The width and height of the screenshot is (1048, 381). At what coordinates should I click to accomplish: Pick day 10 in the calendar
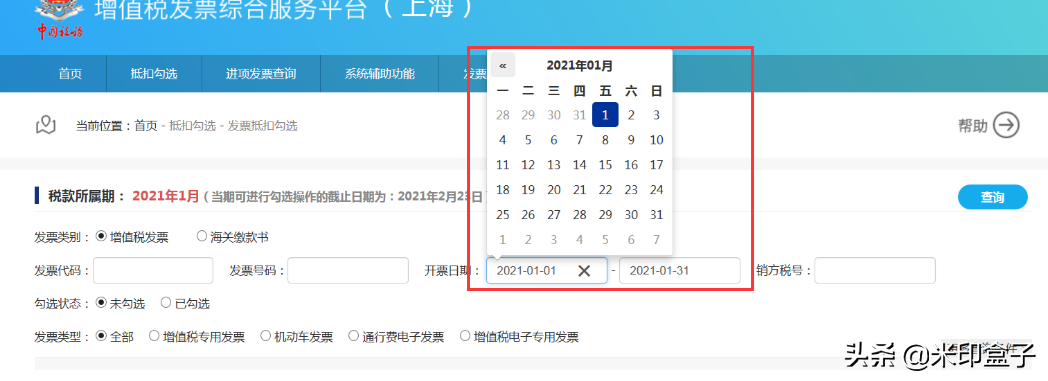(656, 140)
